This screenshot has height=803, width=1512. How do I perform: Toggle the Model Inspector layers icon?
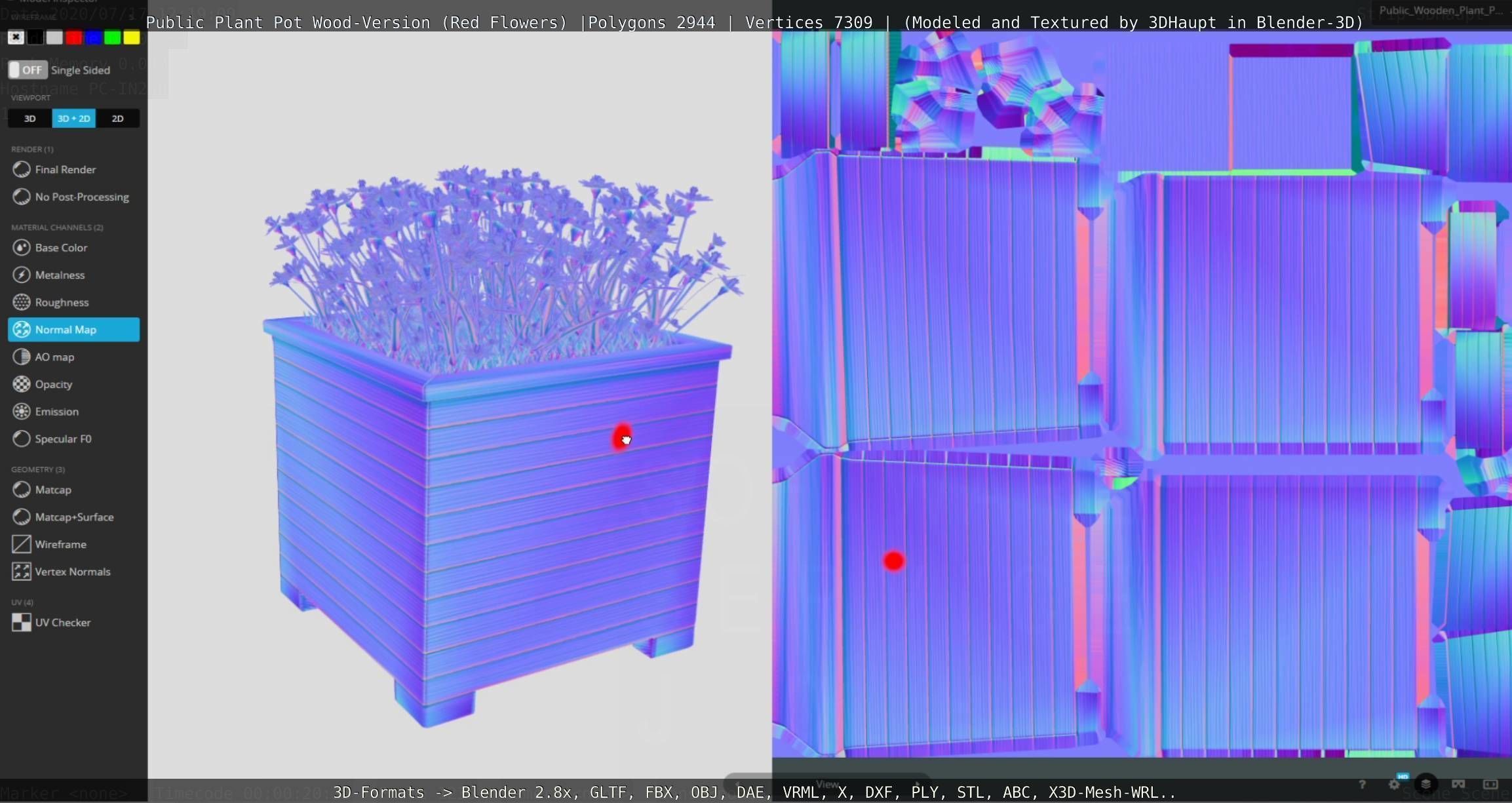[1426, 784]
